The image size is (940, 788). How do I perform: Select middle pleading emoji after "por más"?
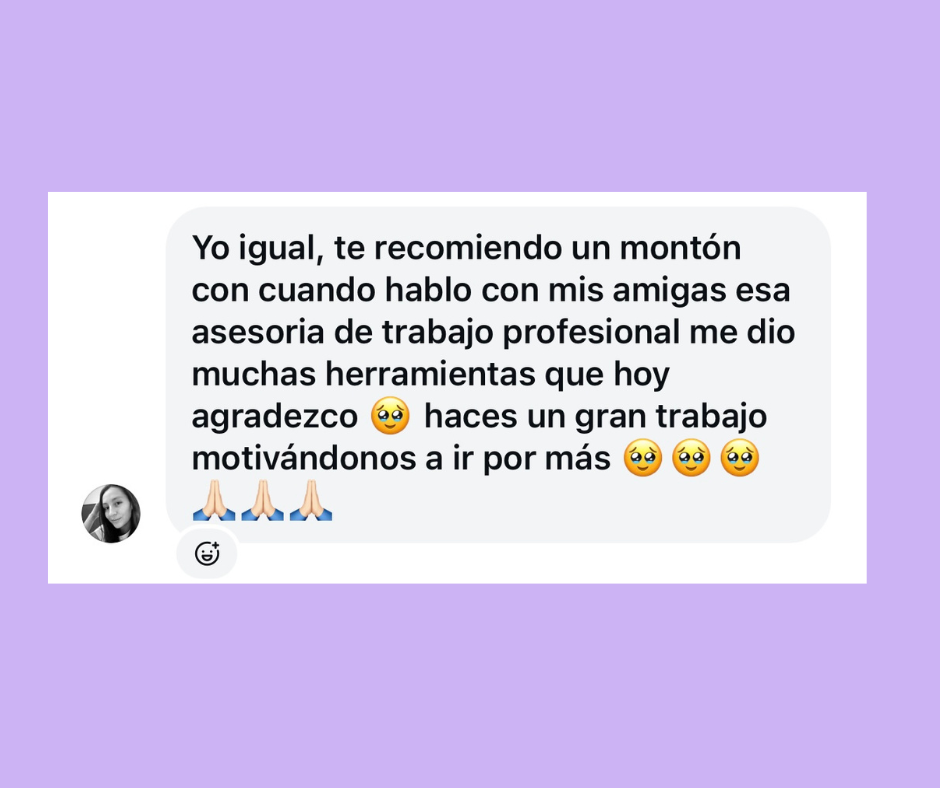point(691,458)
